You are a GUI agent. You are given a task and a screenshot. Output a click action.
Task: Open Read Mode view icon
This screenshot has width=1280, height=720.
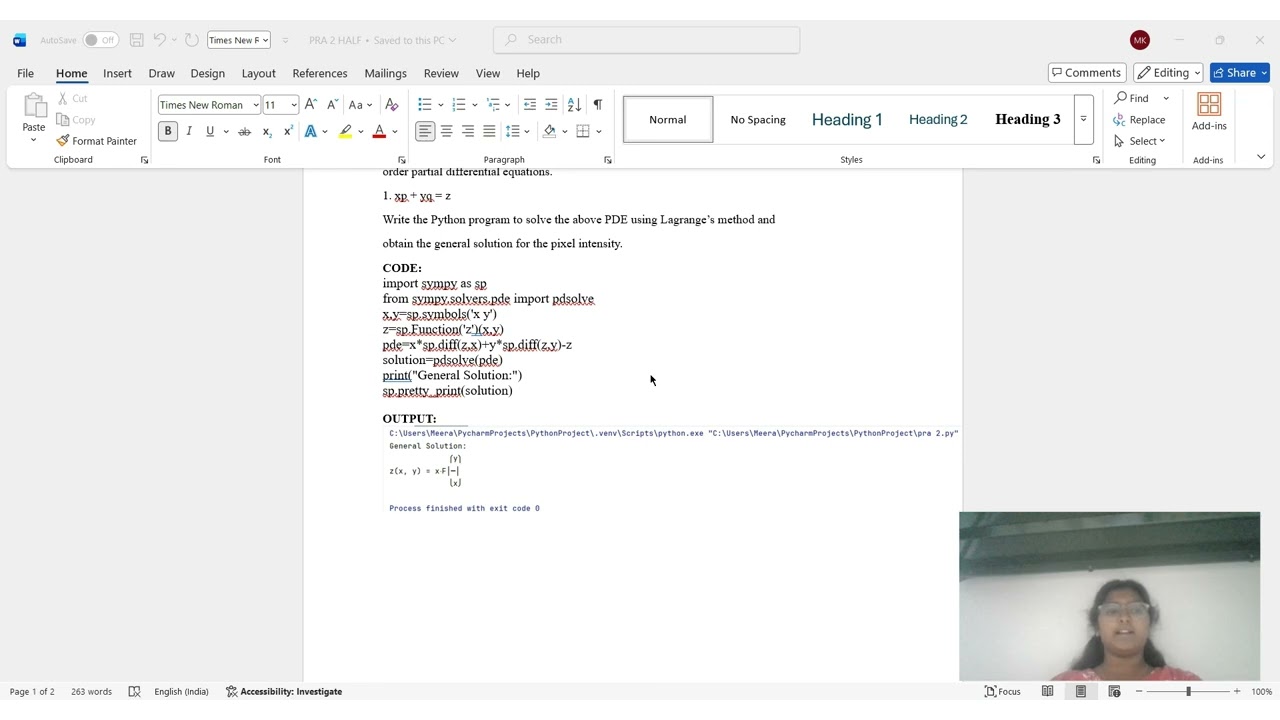click(x=1047, y=691)
